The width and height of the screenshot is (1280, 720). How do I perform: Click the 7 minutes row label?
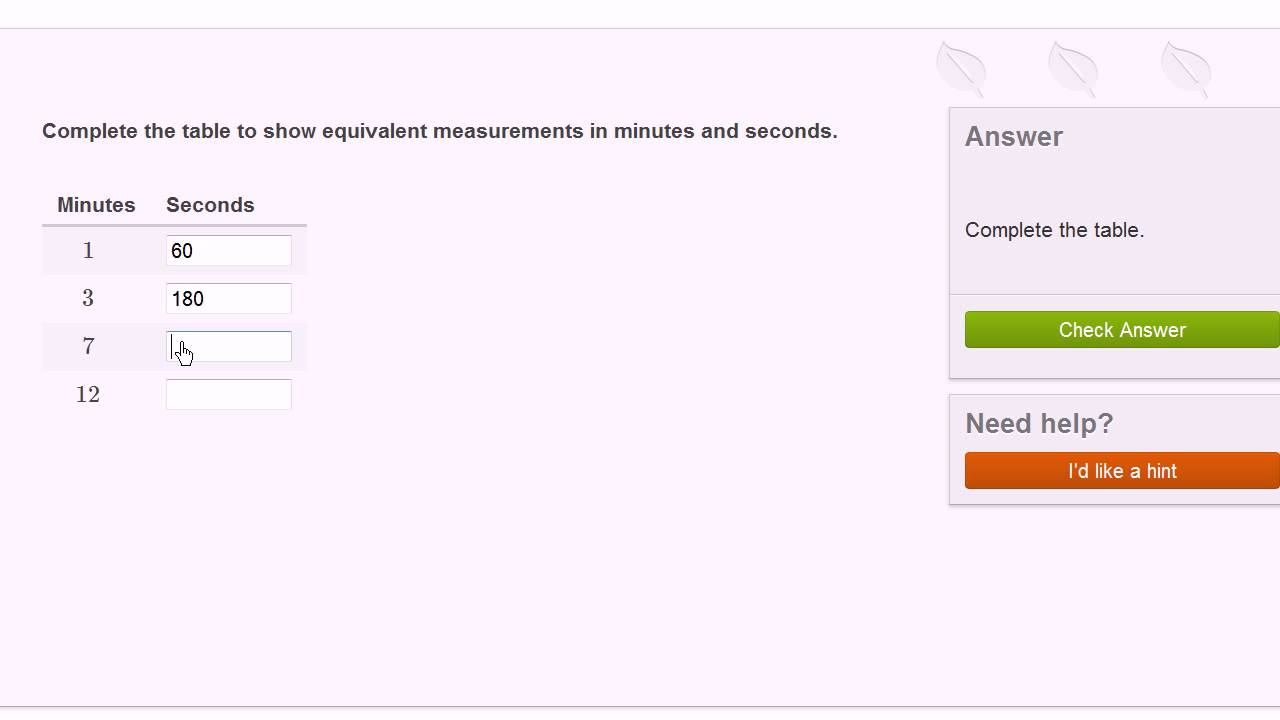88,347
